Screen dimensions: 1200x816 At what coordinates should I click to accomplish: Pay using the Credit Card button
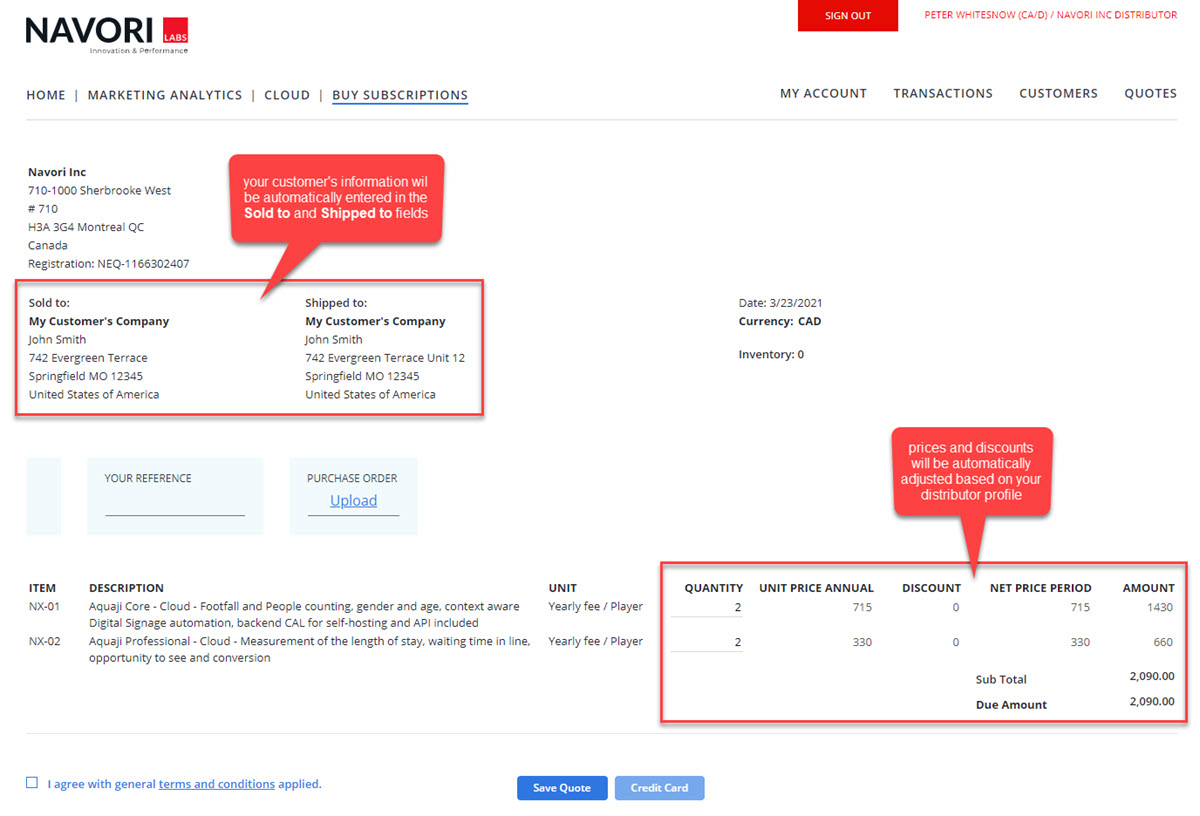pos(659,788)
